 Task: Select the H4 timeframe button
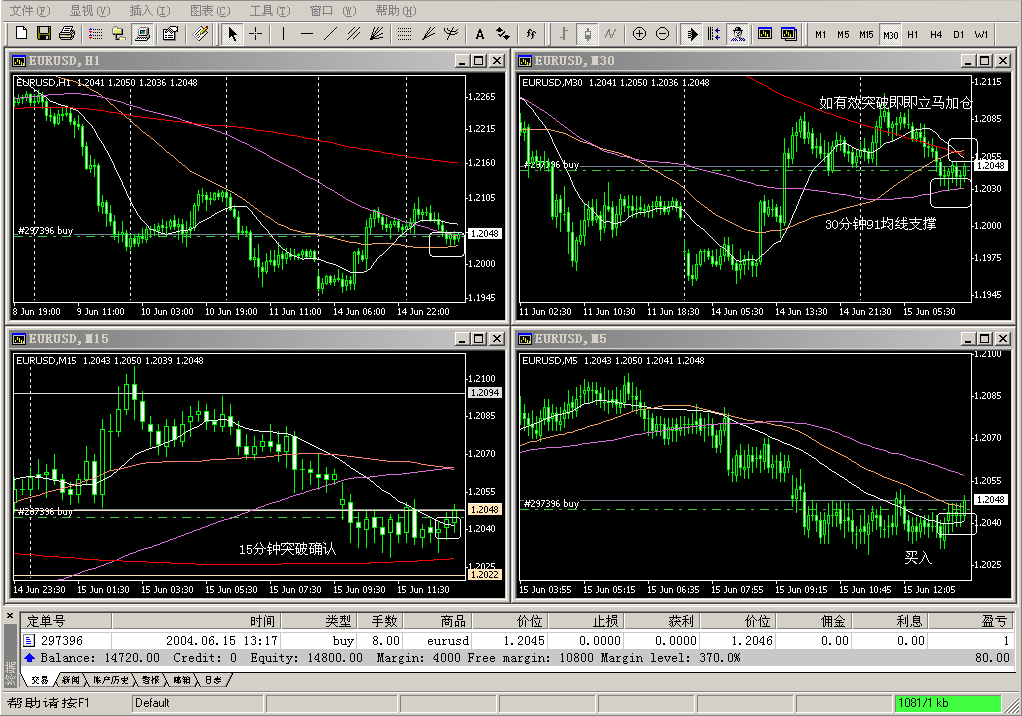tap(936, 34)
